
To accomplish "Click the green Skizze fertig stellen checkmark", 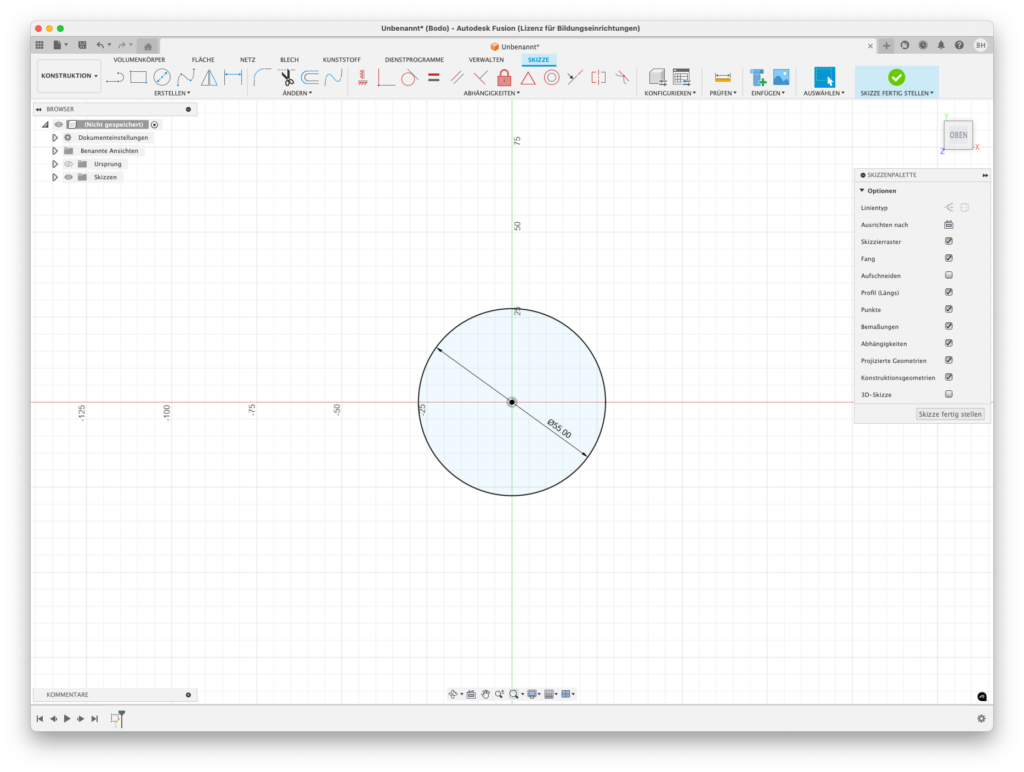I will coord(896,77).
